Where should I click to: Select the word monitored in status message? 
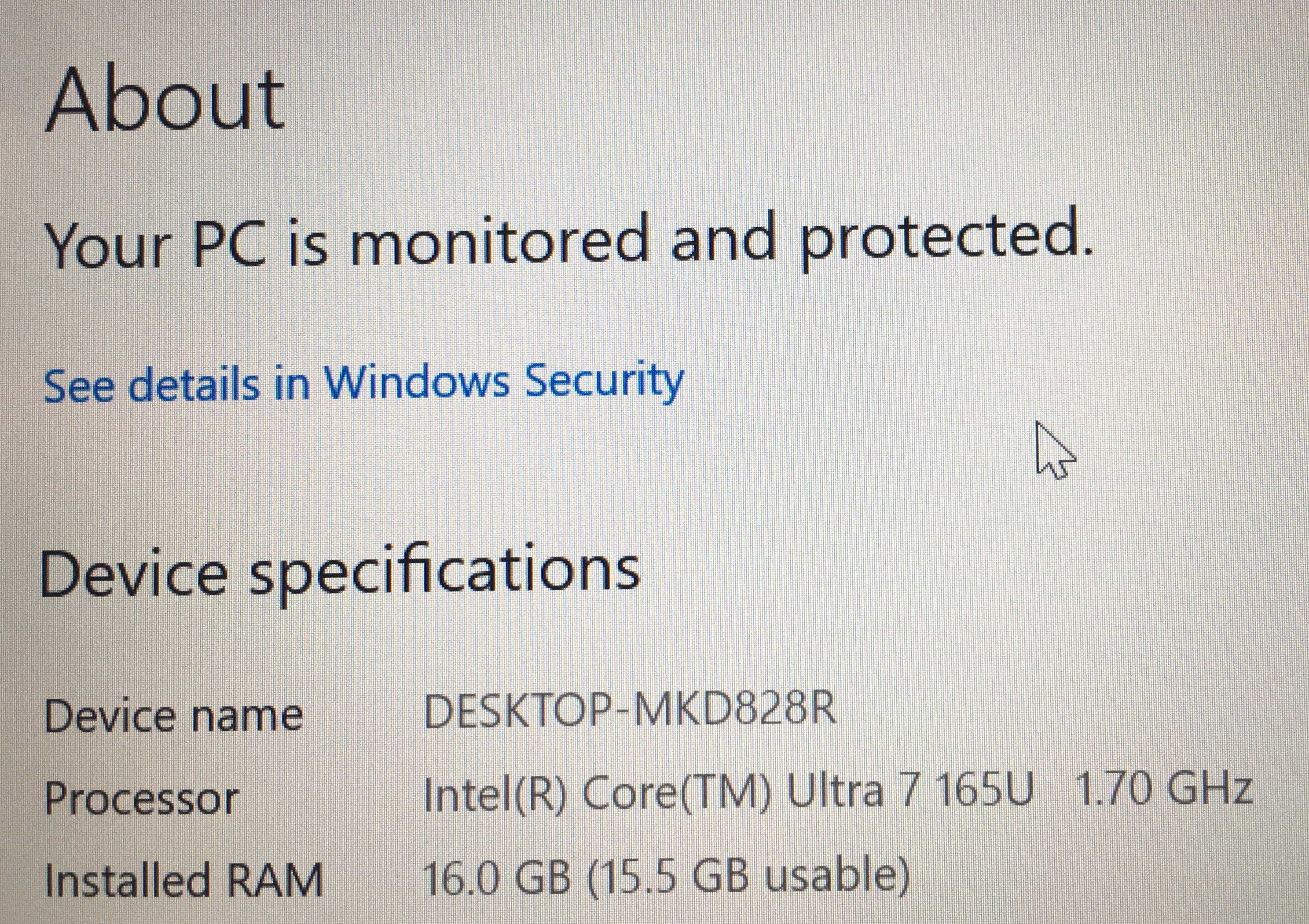[x=499, y=242]
